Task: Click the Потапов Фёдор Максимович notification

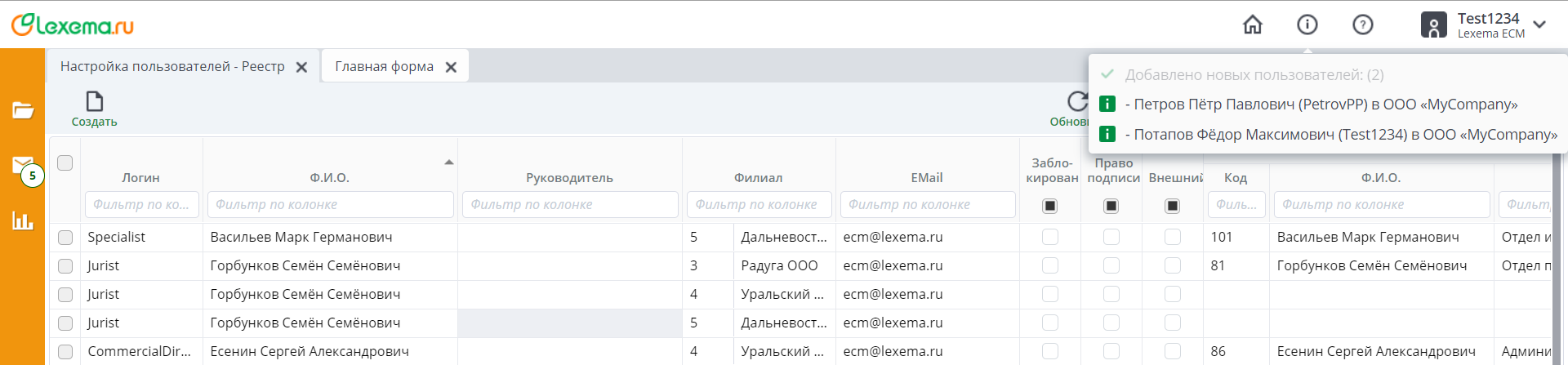Action: [1344, 135]
